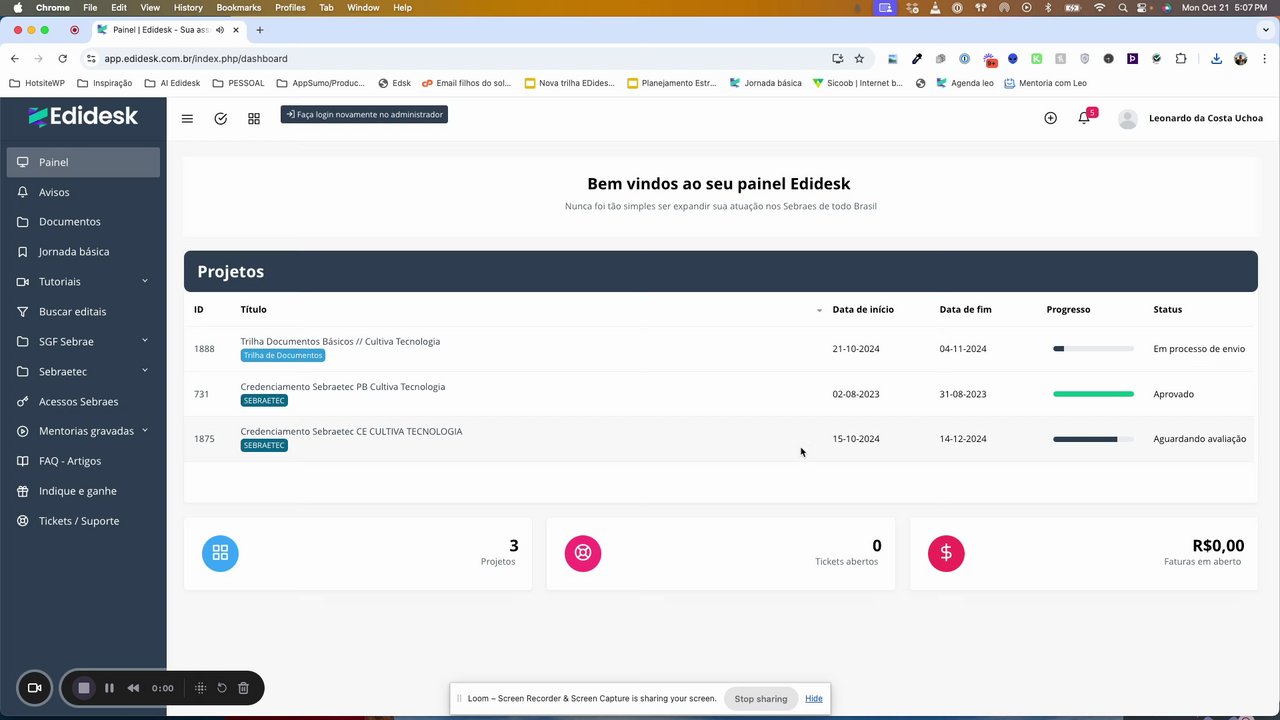Screen dimensions: 1280x720
Task: Open the notifications bell icon
Action: coord(1084,118)
